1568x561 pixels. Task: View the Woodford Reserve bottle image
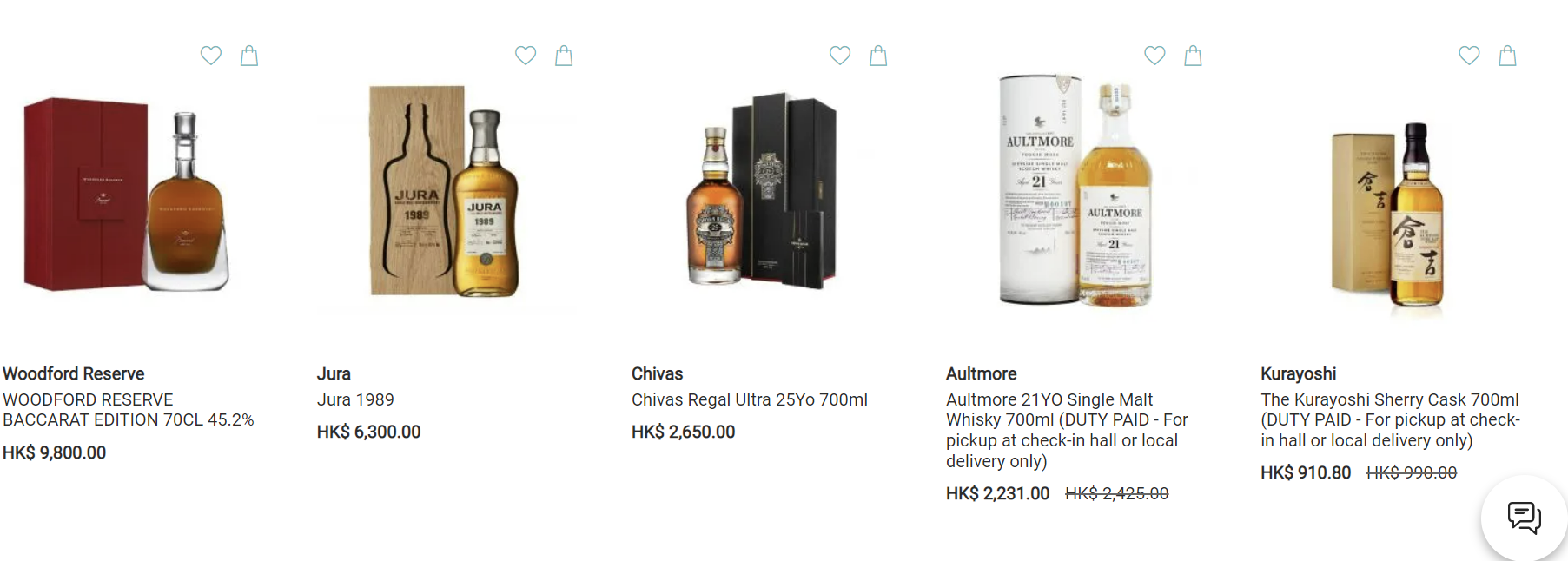coord(128,195)
